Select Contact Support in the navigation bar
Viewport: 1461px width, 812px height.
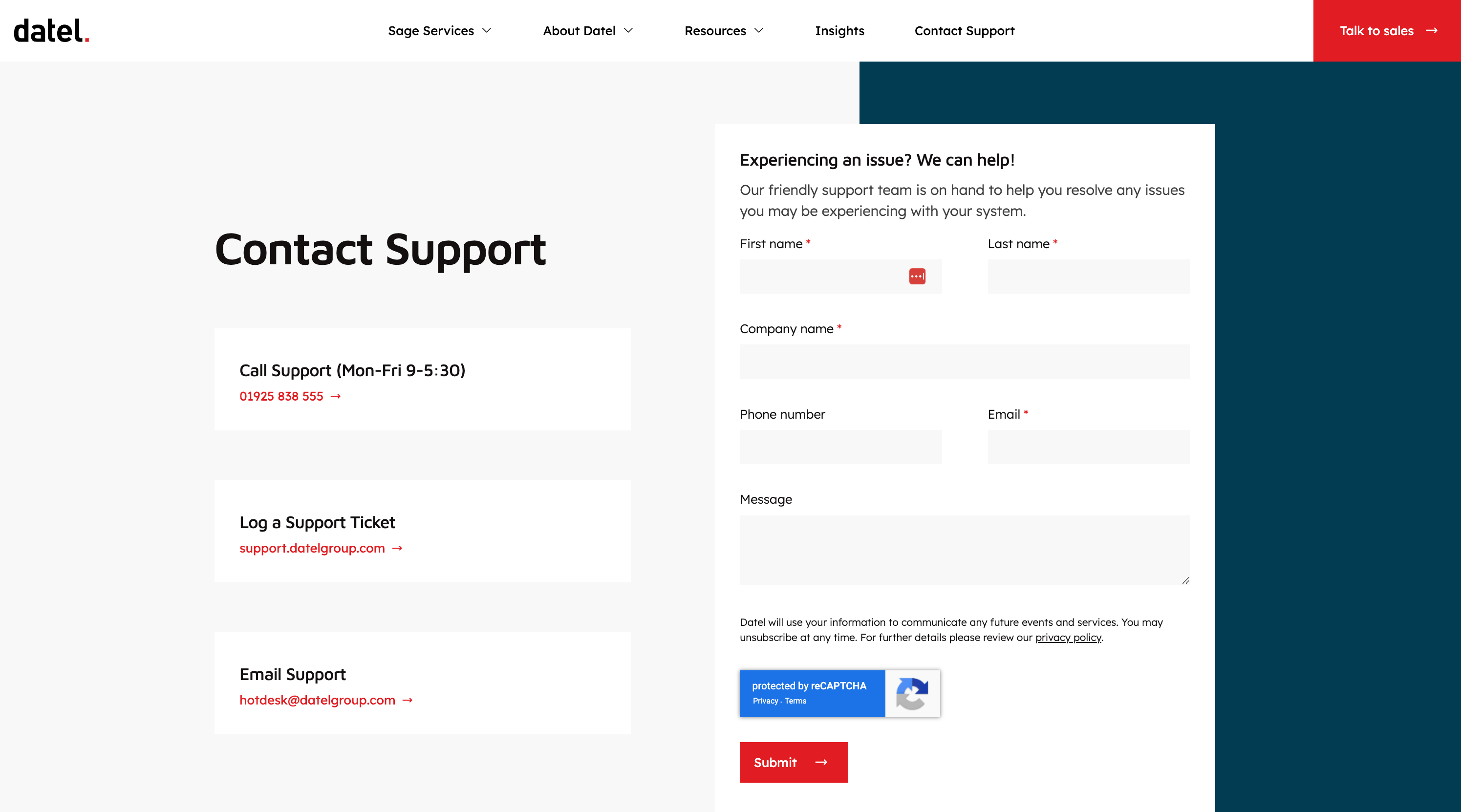[x=964, y=31]
